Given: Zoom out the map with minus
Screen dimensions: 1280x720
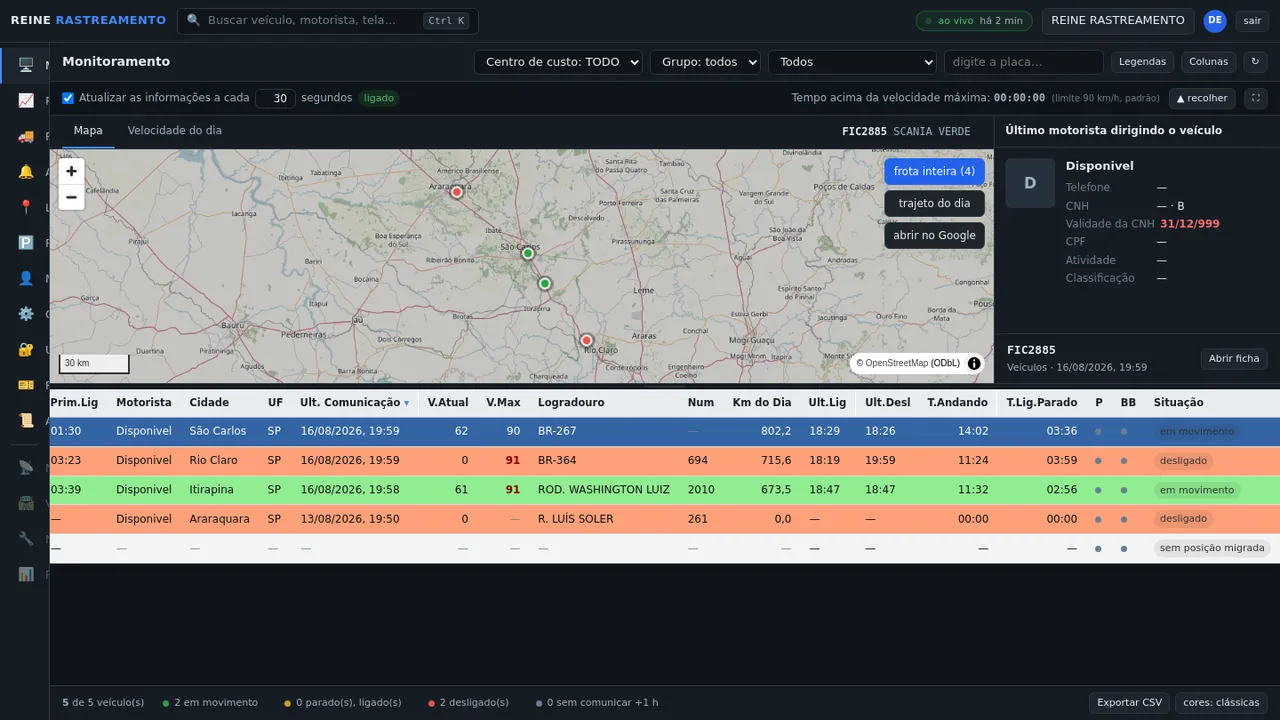Looking at the screenshot, I should click(71, 197).
